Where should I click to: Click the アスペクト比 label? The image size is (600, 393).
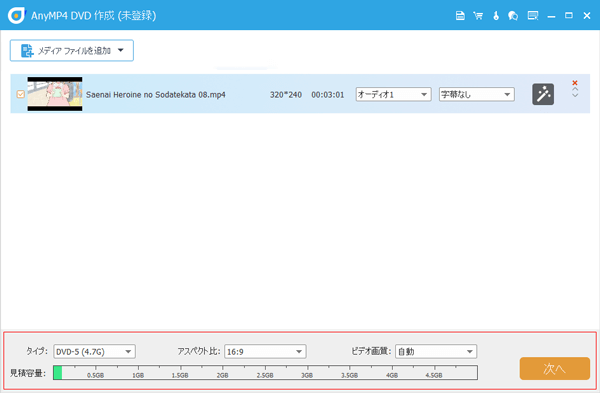coord(199,351)
